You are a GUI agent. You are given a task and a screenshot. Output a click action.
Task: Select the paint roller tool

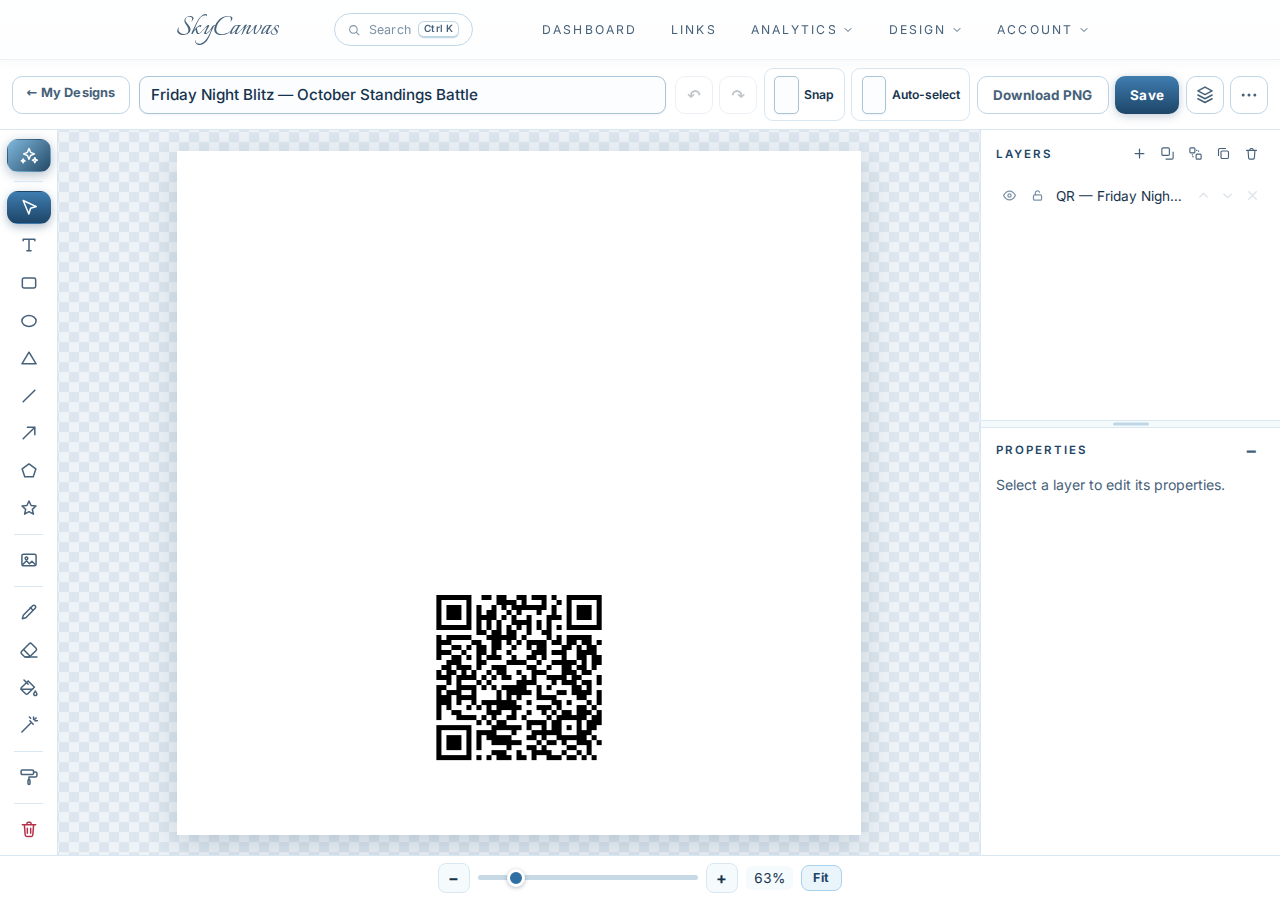tap(29, 777)
